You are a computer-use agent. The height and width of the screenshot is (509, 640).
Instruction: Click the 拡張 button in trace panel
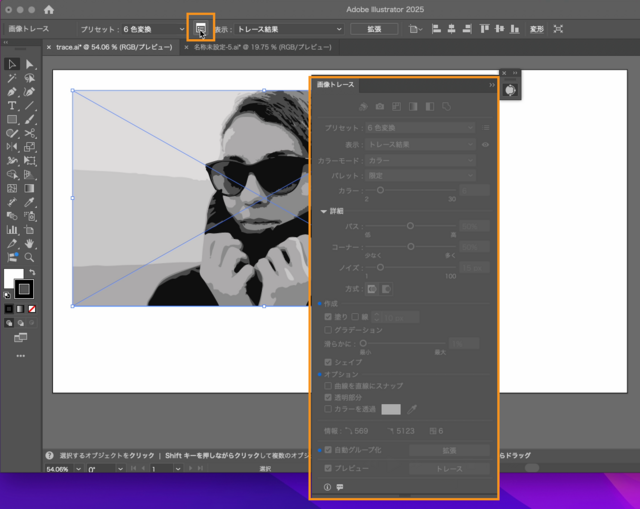pos(449,450)
